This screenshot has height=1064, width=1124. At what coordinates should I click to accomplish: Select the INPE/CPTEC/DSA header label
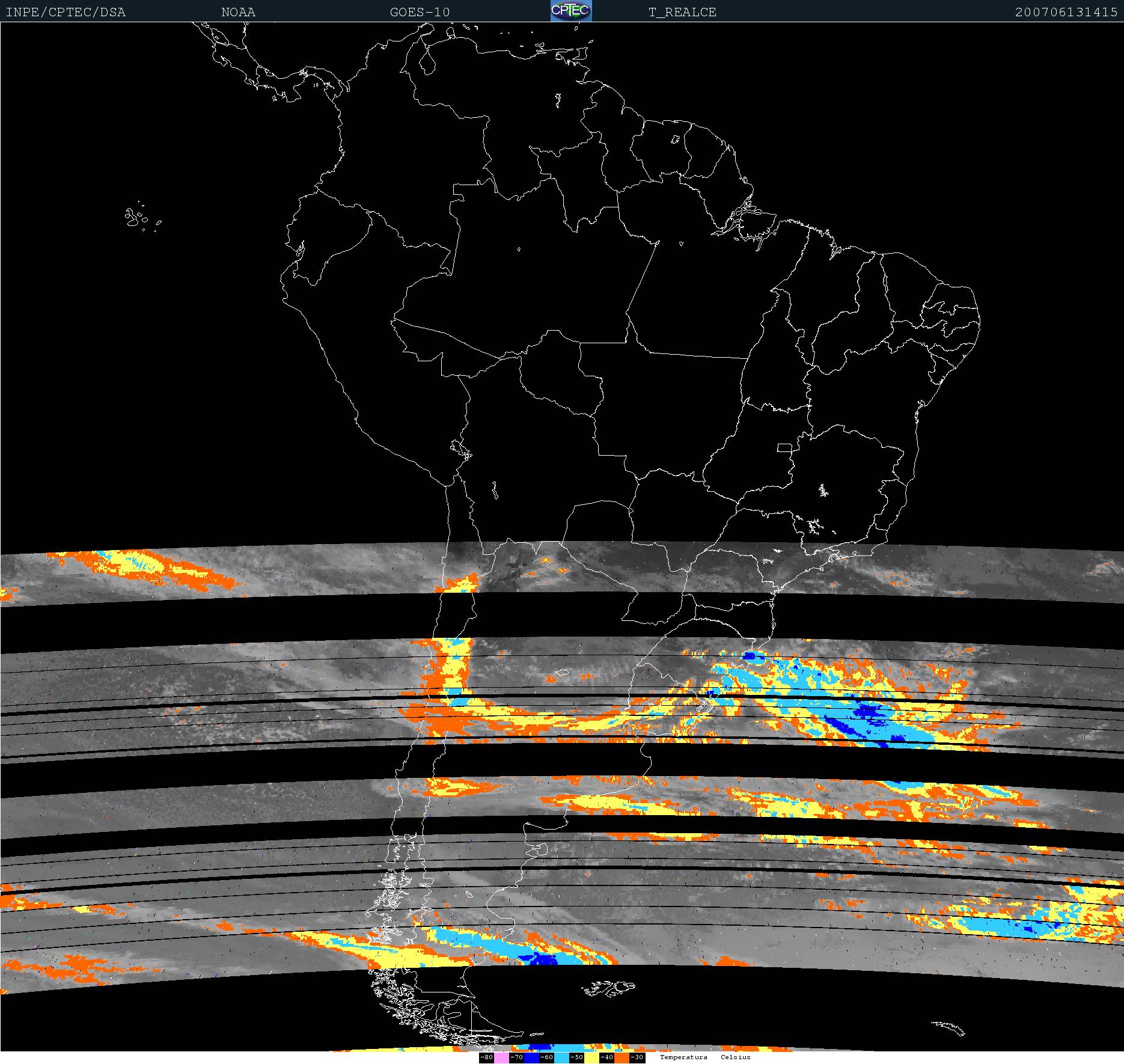[x=66, y=13]
